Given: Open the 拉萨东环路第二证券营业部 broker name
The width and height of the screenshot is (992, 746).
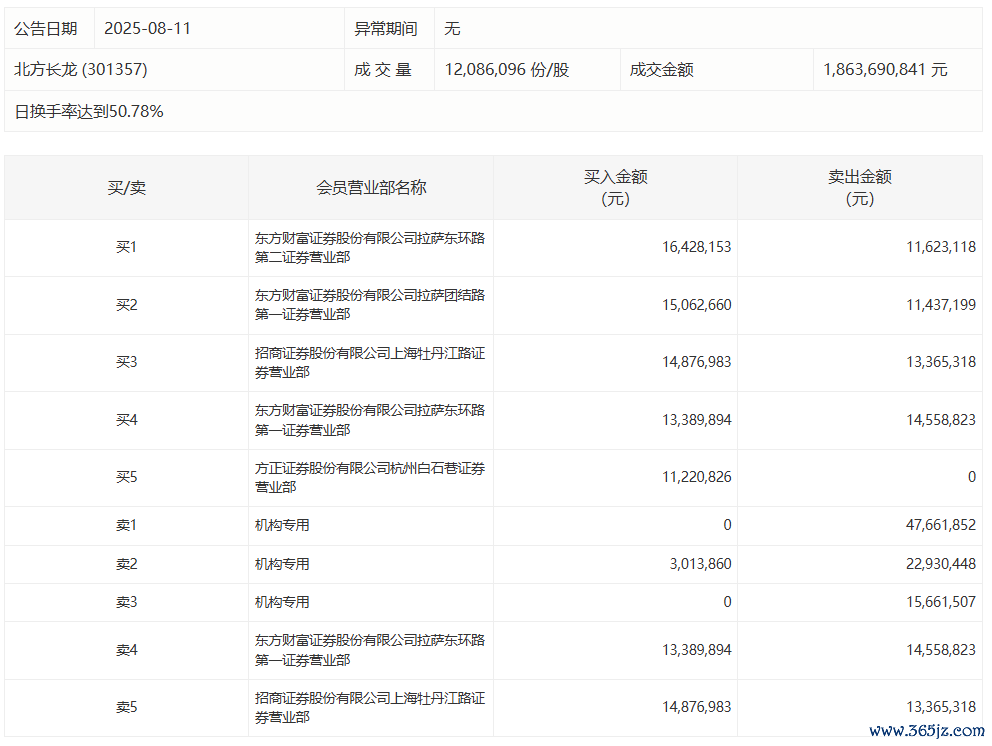Looking at the screenshot, I should [x=370, y=248].
